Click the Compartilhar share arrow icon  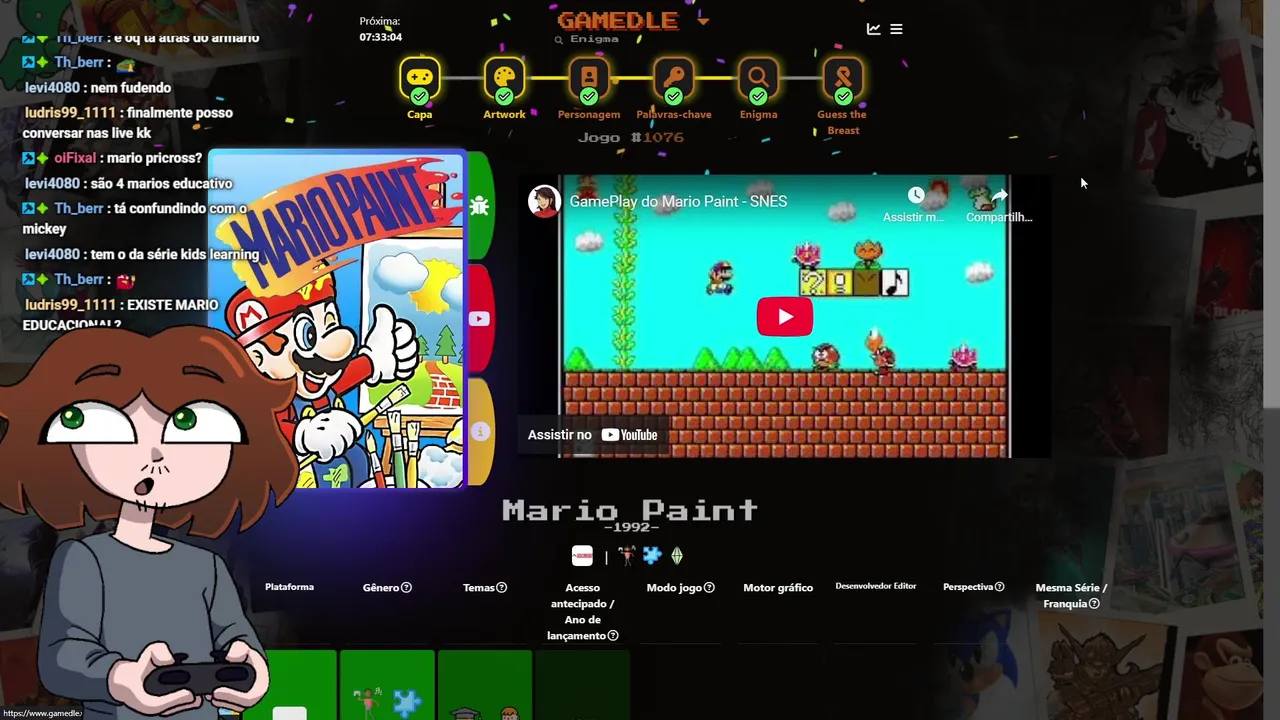(x=999, y=196)
